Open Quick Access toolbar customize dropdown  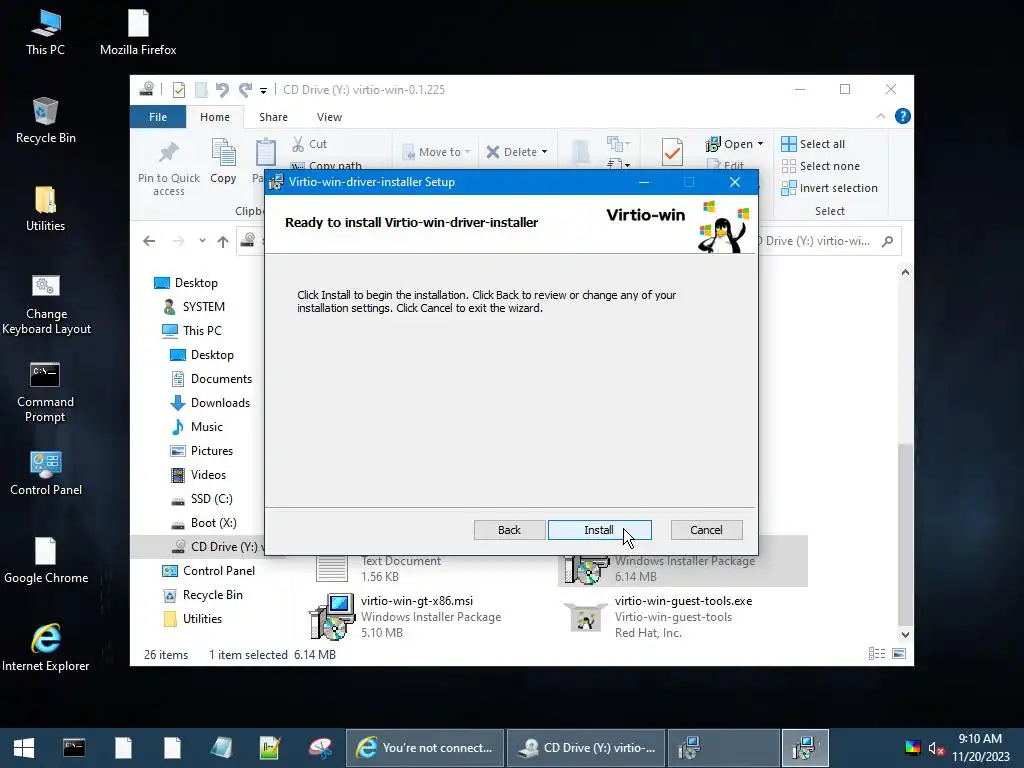263,90
